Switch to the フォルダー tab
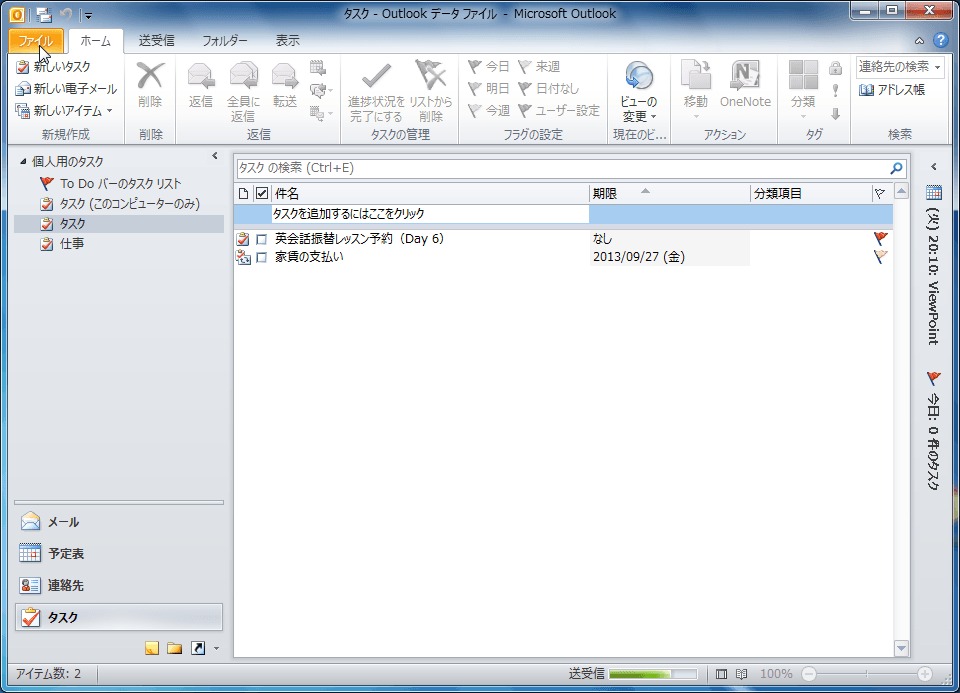This screenshot has height=693, width=960. tap(225, 41)
